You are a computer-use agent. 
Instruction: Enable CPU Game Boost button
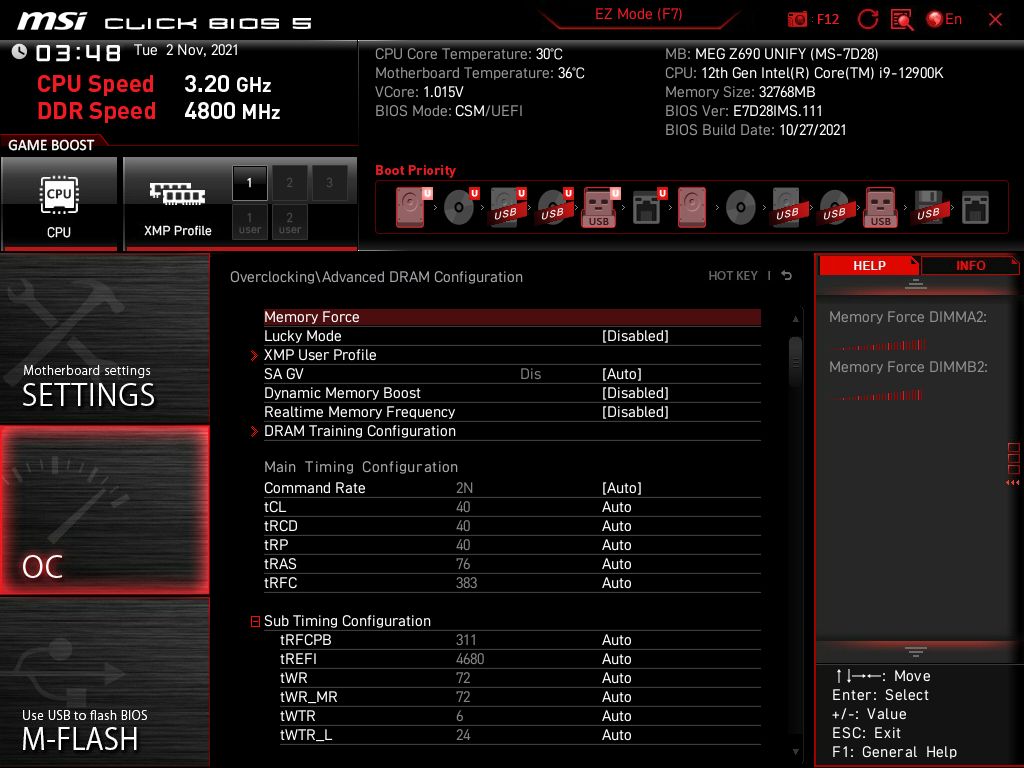pyautogui.click(x=59, y=203)
